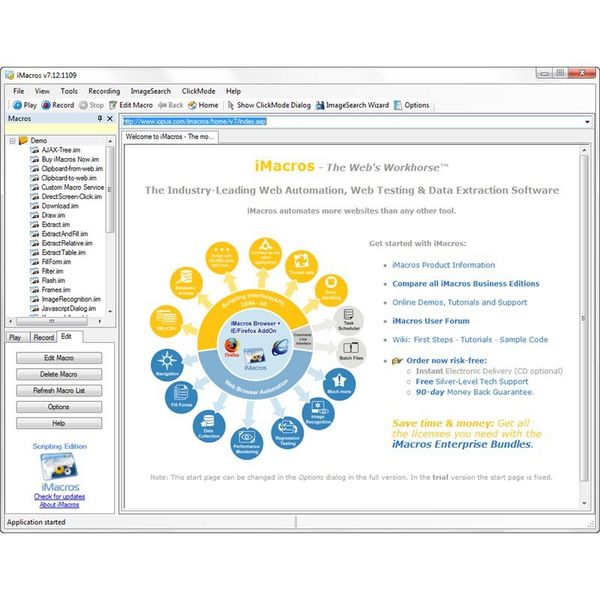Screen dimensions: 600x600
Task: Select the Edit tab
Action: tap(69, 336)
